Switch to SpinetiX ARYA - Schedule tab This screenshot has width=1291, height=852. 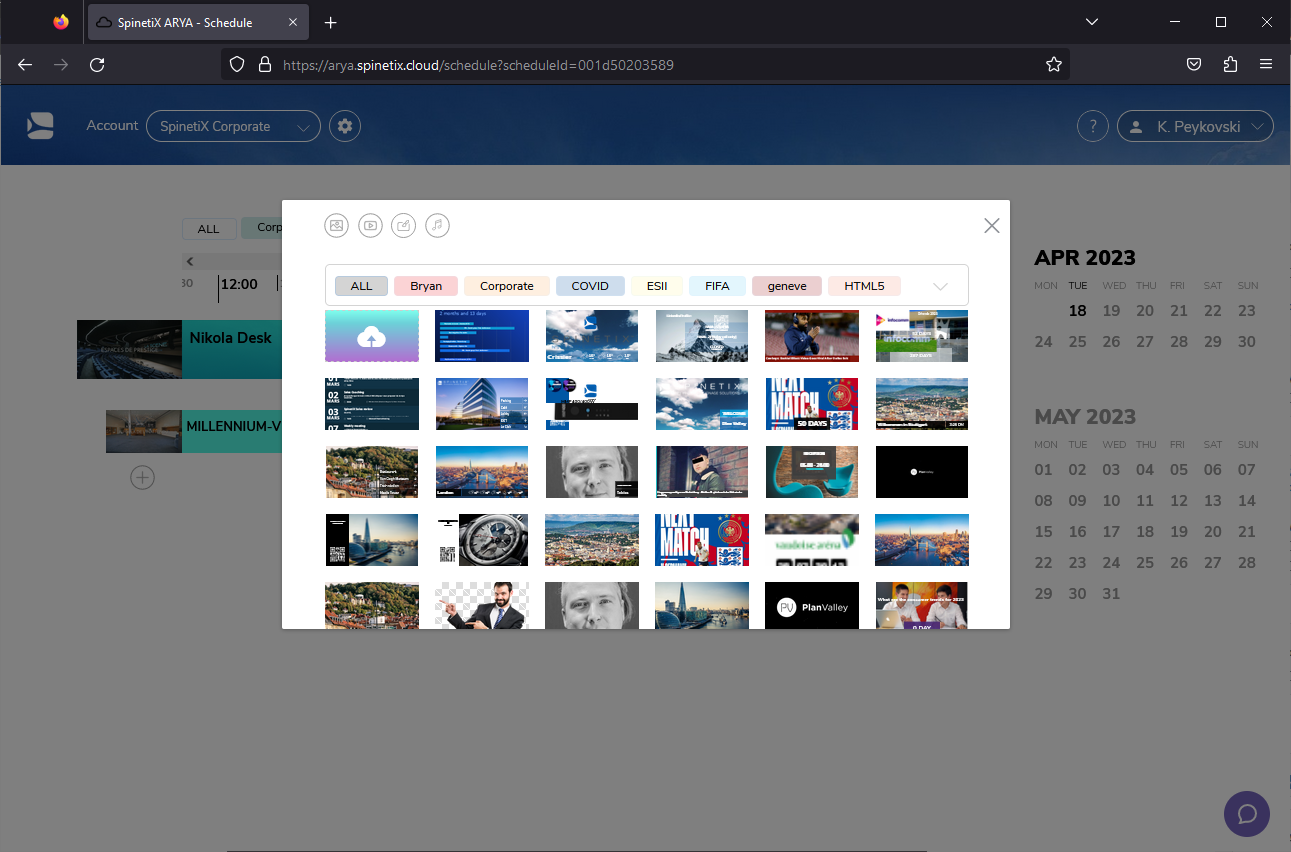[196, 22]
